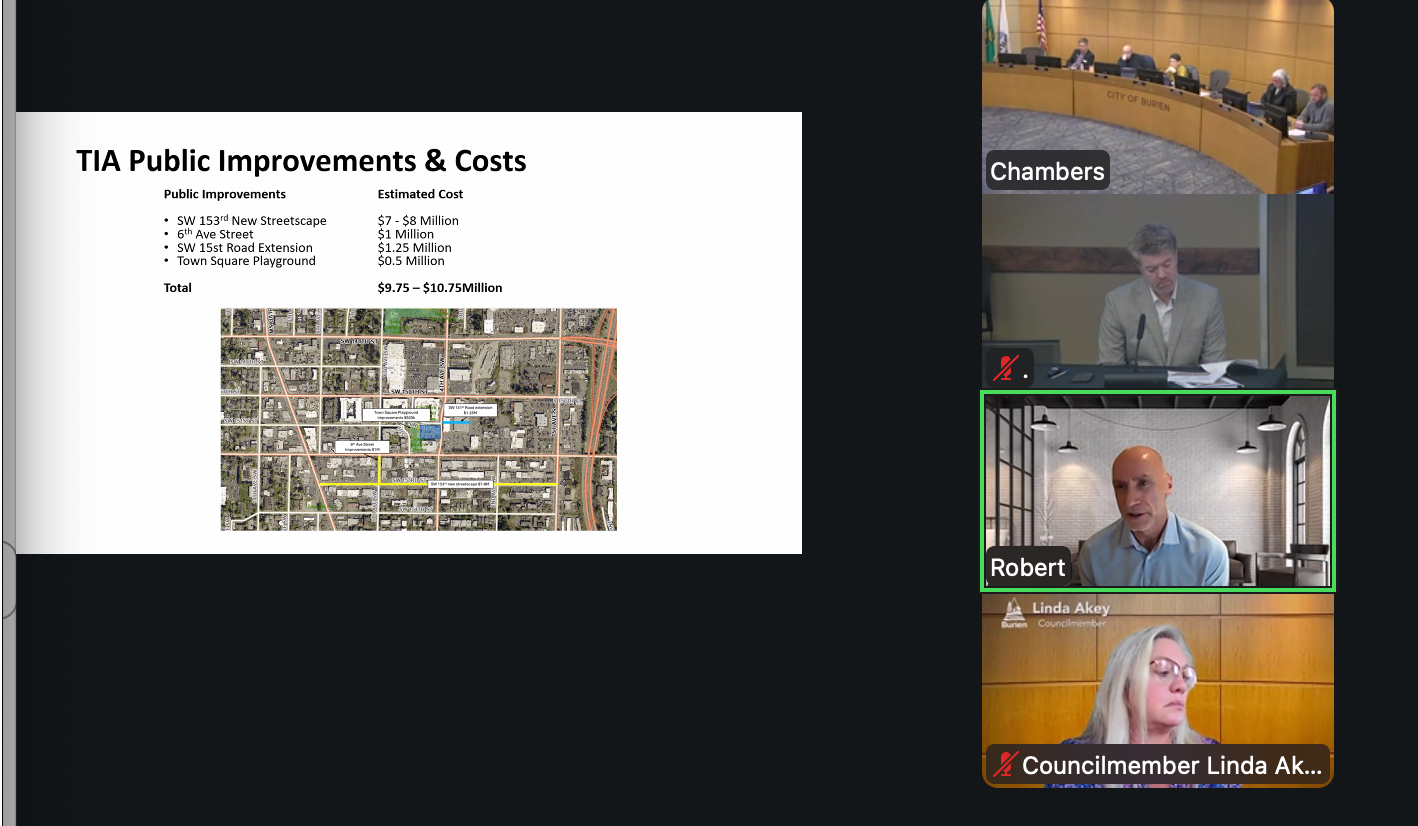Click the slide title TIA Public Improvements & Costs
Image resolution: width=1418 pixels, height=826 pixels.
[x=301, y=161]
